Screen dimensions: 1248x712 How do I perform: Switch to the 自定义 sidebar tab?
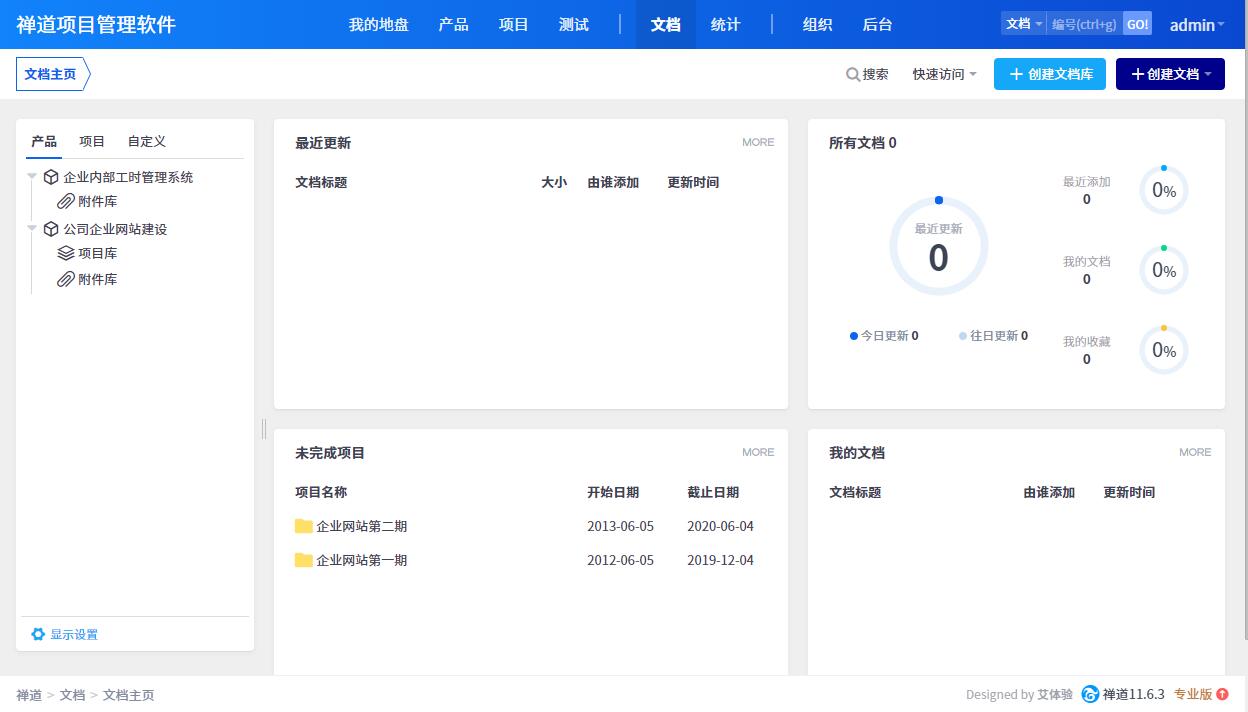147,142
